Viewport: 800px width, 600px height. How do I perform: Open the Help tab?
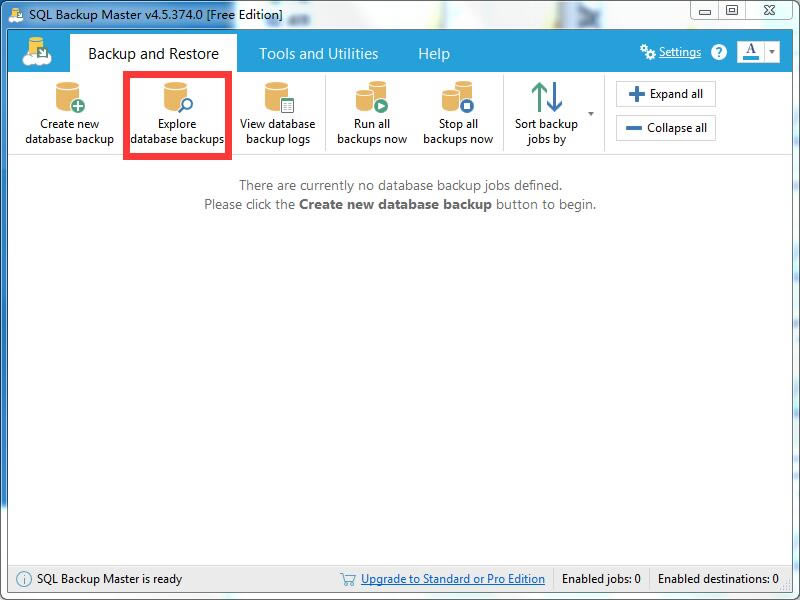(433, 53)
